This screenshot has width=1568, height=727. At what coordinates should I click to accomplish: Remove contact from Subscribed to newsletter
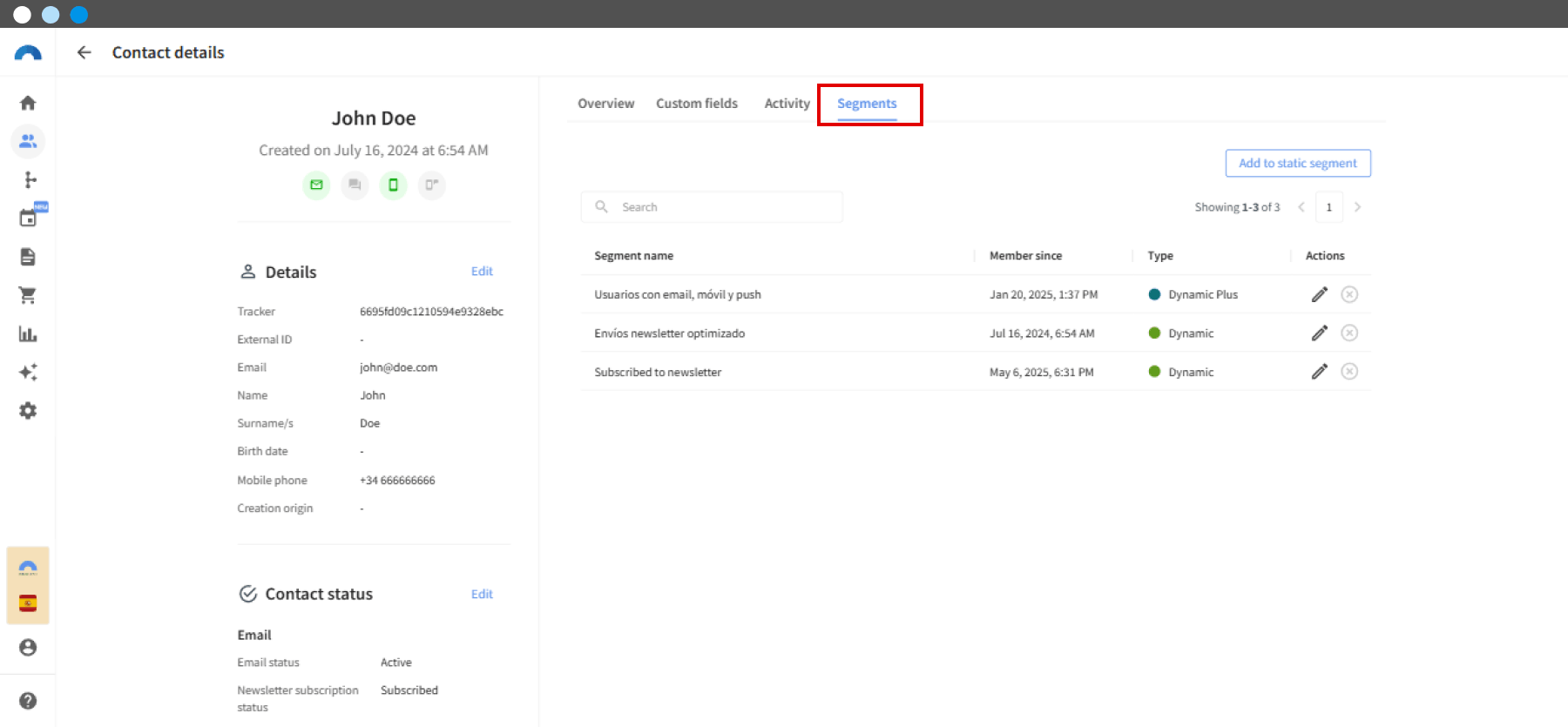pyautogui.click(x=1349, y=372)
